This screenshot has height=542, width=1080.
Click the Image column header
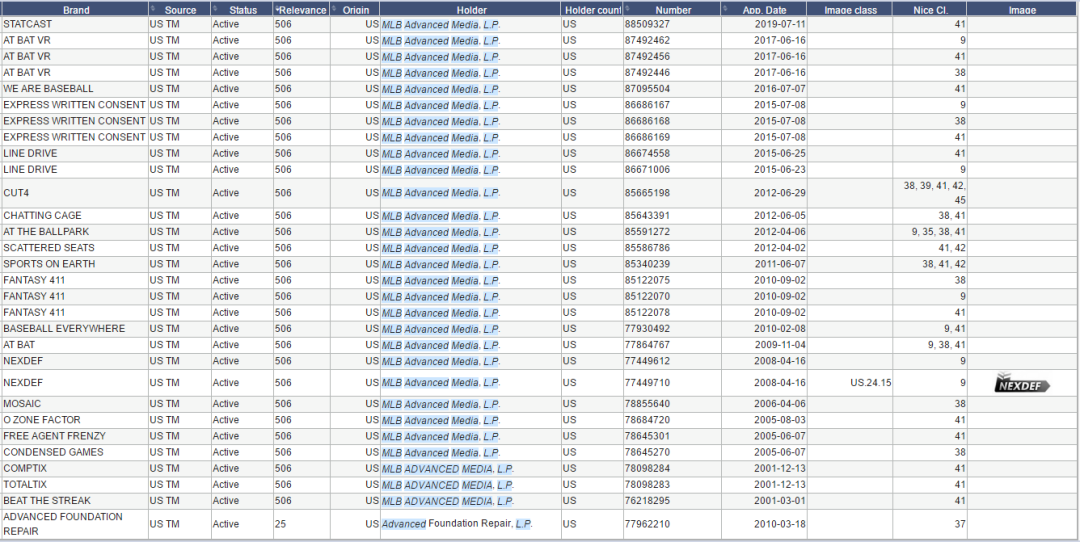1022,10
